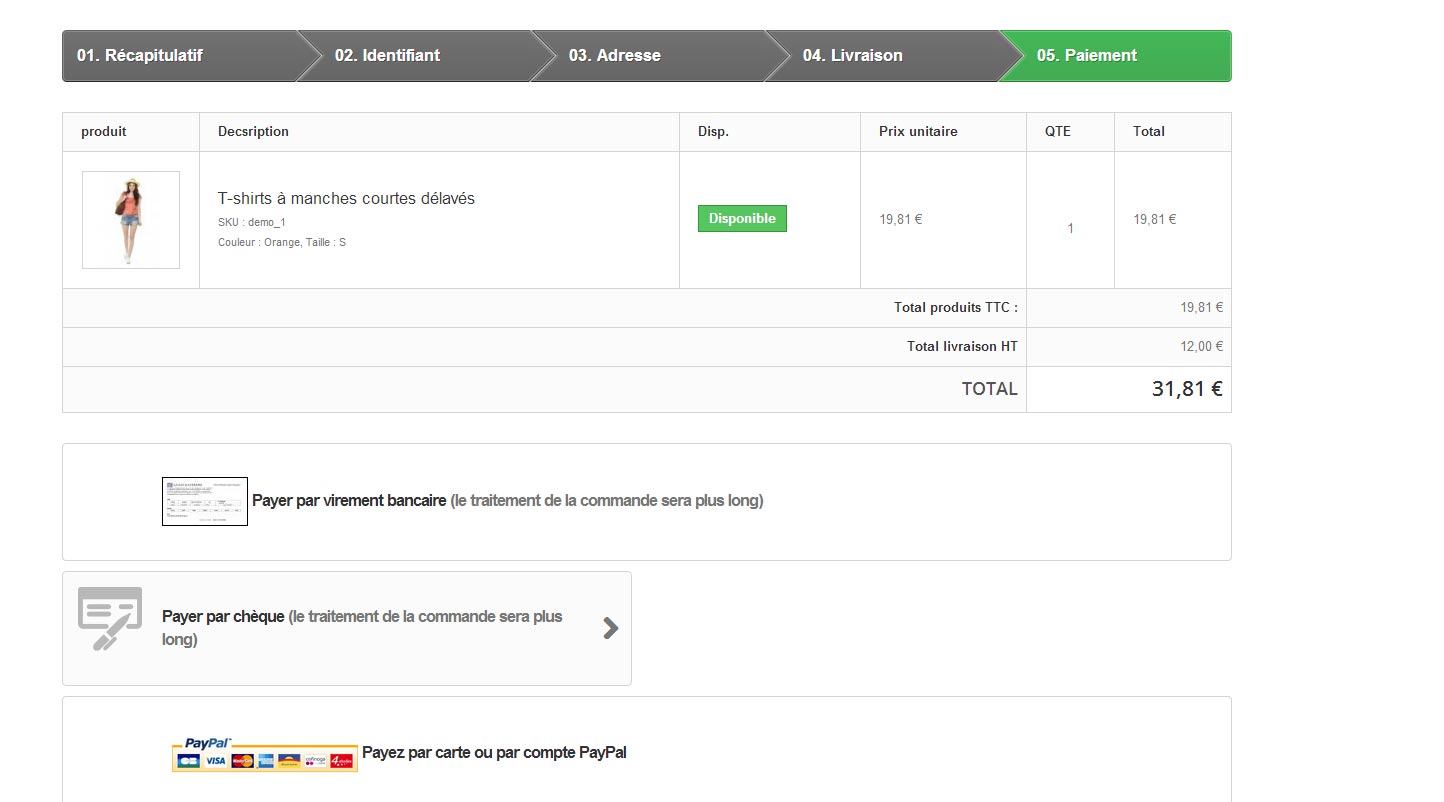Return to the 02. Identifiant step
1444x802 pixels.
coord(387,56)
